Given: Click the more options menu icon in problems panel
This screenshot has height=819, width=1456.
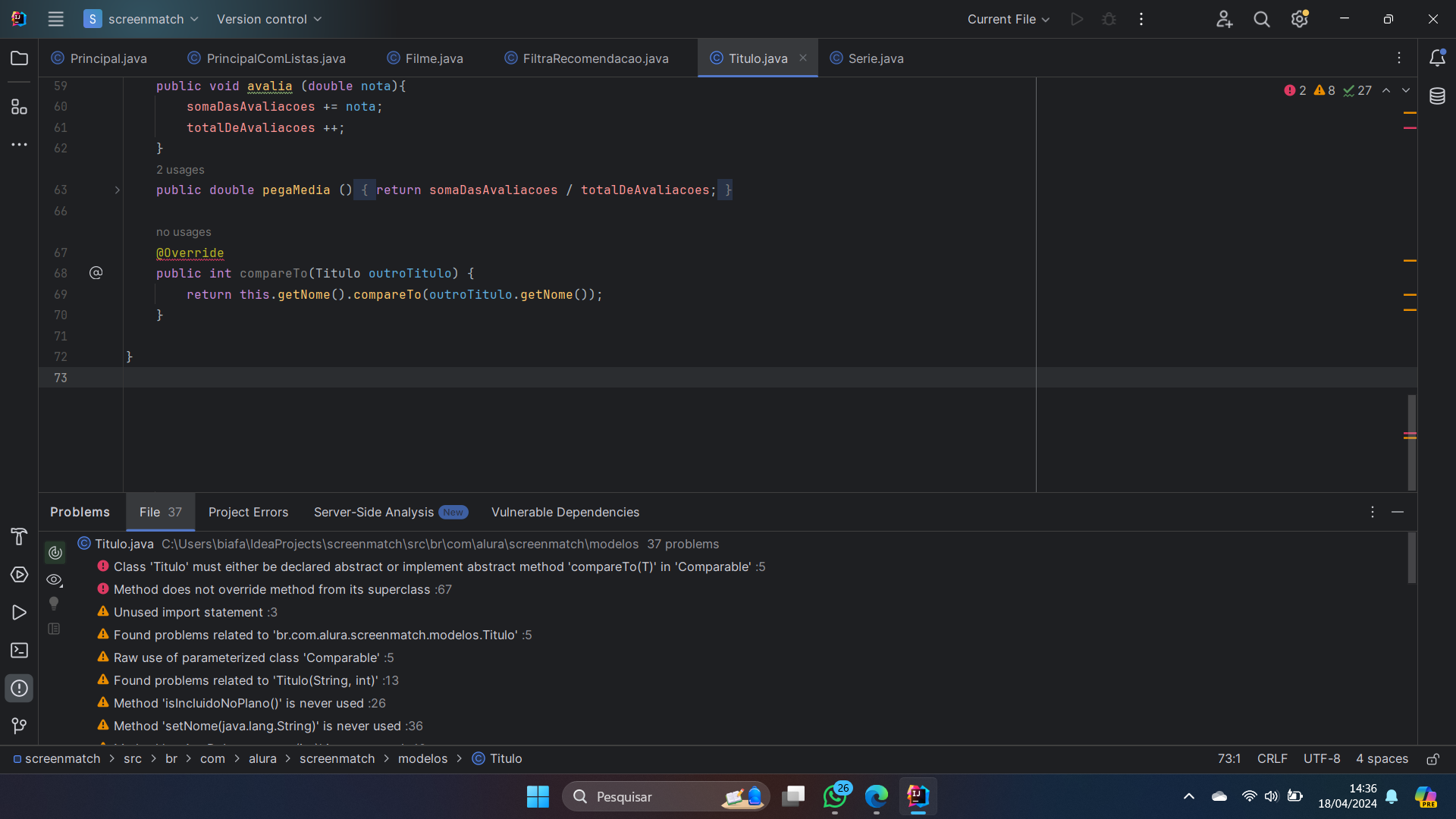Looking at the screenshot, I should coord(1373,511).
